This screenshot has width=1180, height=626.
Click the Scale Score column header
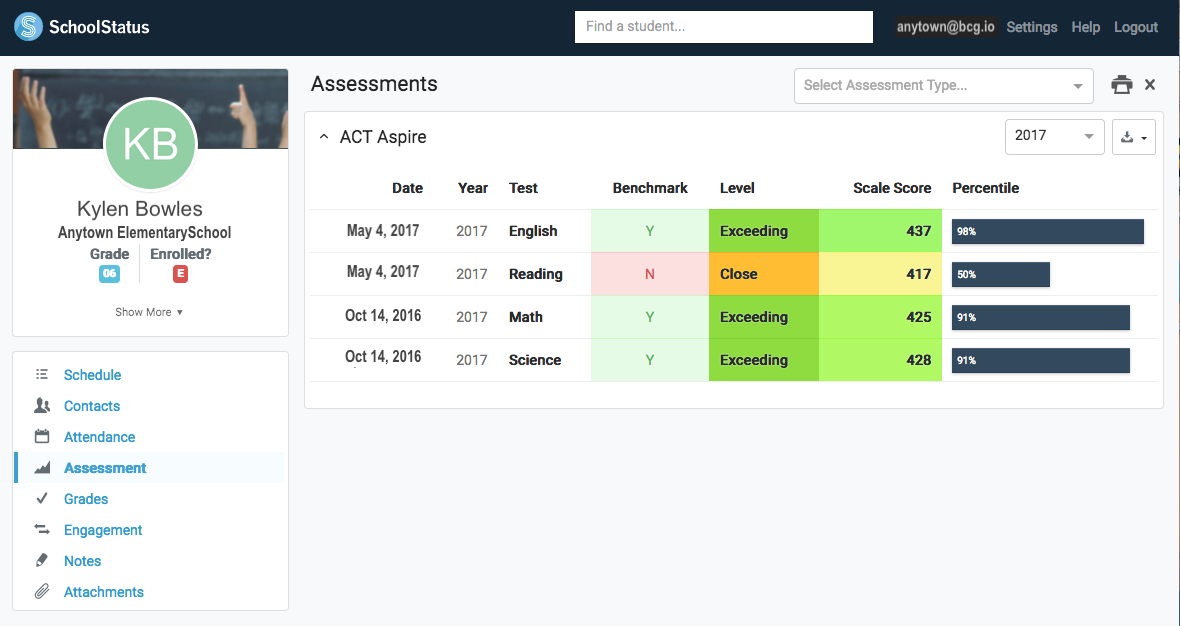pos(892,188)
